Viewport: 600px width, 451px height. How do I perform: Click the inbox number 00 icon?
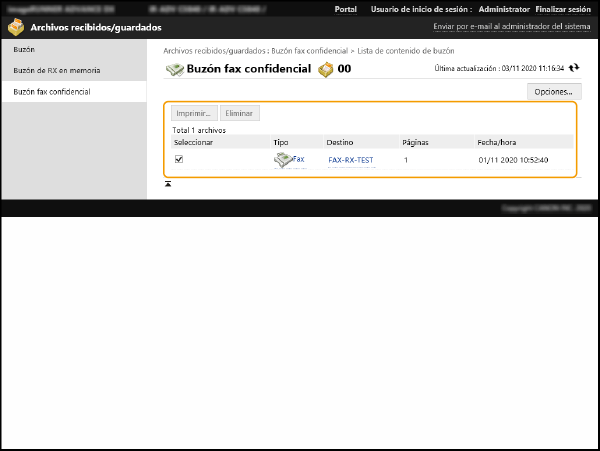(x=325, y=69)
